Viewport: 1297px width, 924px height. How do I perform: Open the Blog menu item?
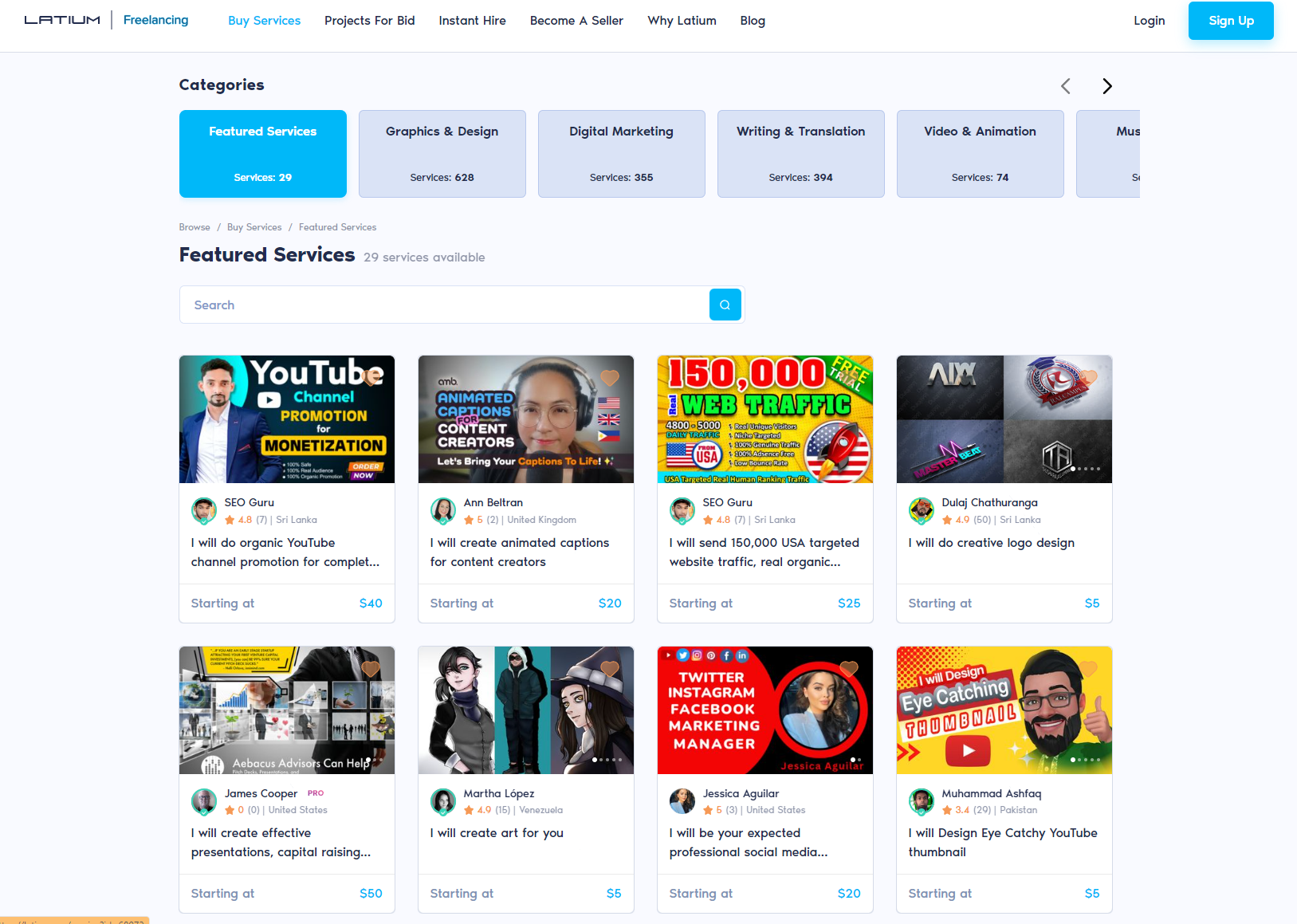click(753, 21)
